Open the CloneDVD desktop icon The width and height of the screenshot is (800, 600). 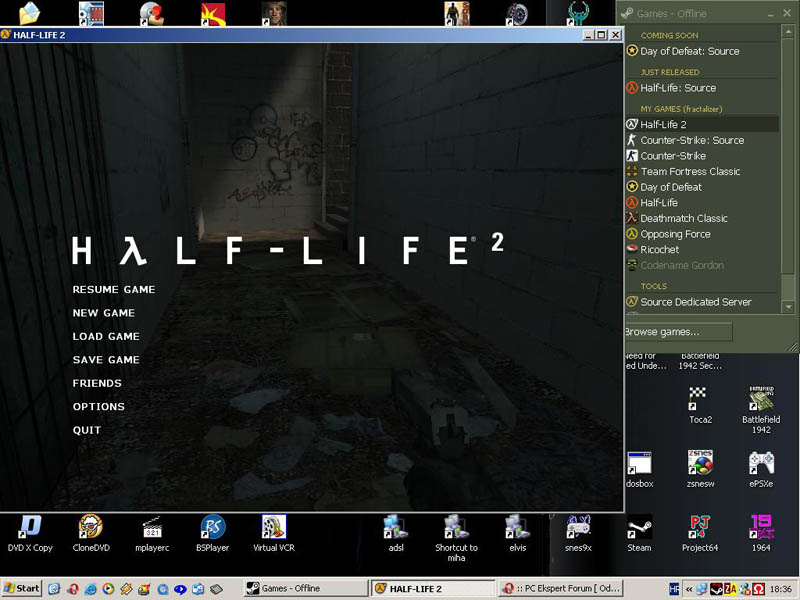(x=91, y=527)
